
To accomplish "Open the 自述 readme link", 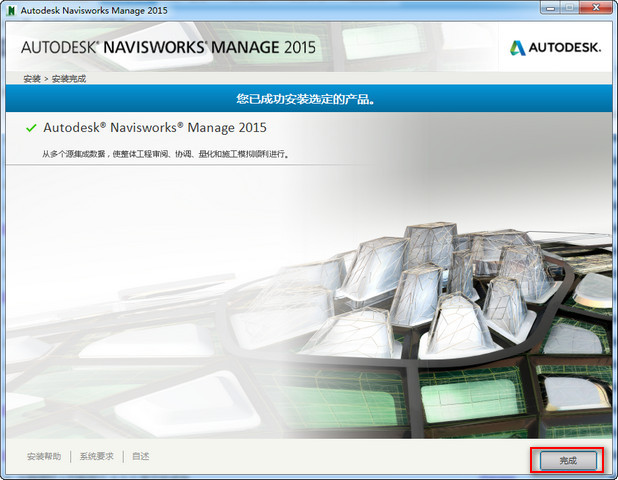I will tap(140, 456).
